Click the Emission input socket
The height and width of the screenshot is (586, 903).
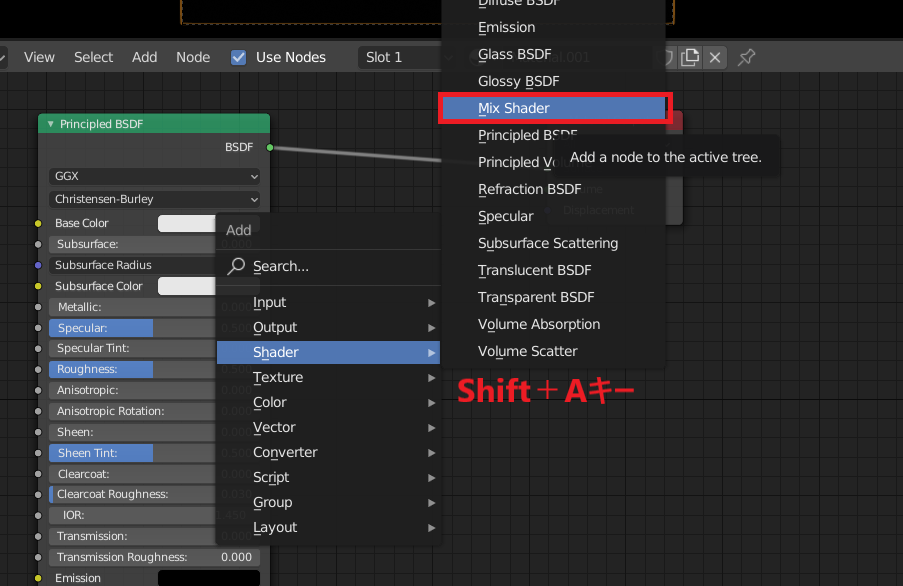point(38,578)
